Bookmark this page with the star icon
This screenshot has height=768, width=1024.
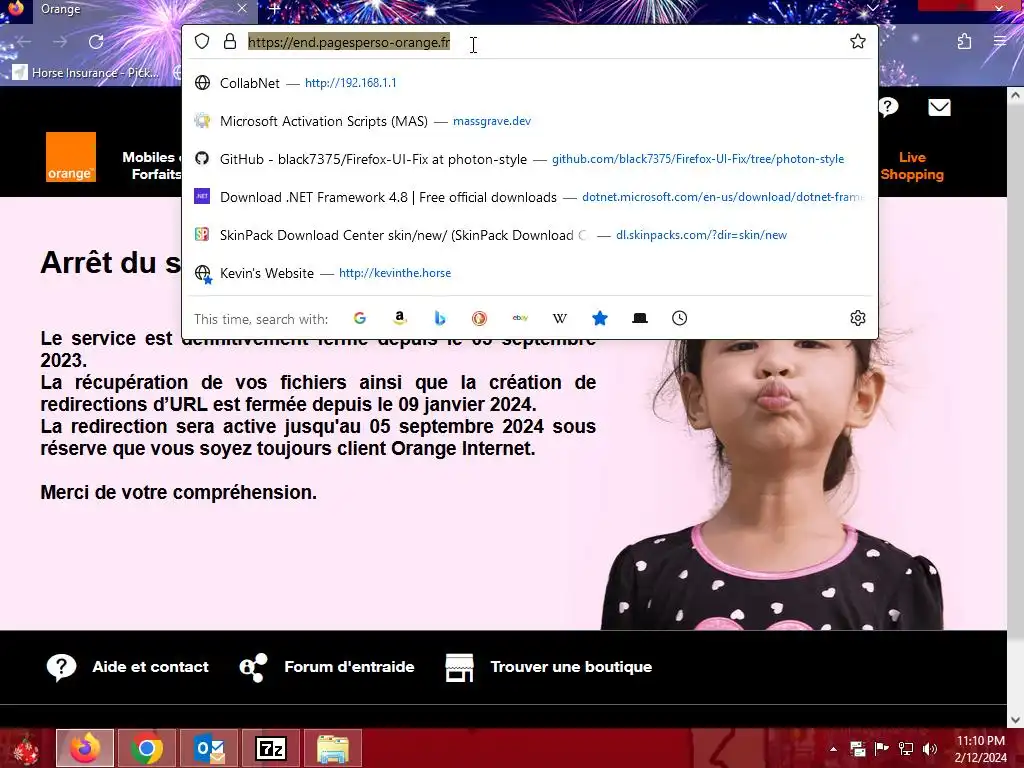(857, 42)
